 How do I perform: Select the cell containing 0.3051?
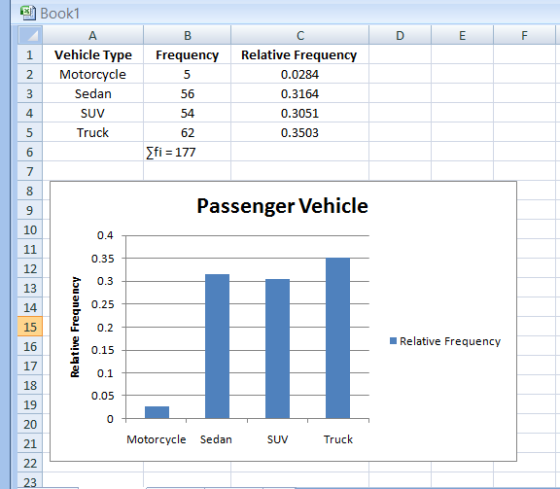tap(300, 113)
